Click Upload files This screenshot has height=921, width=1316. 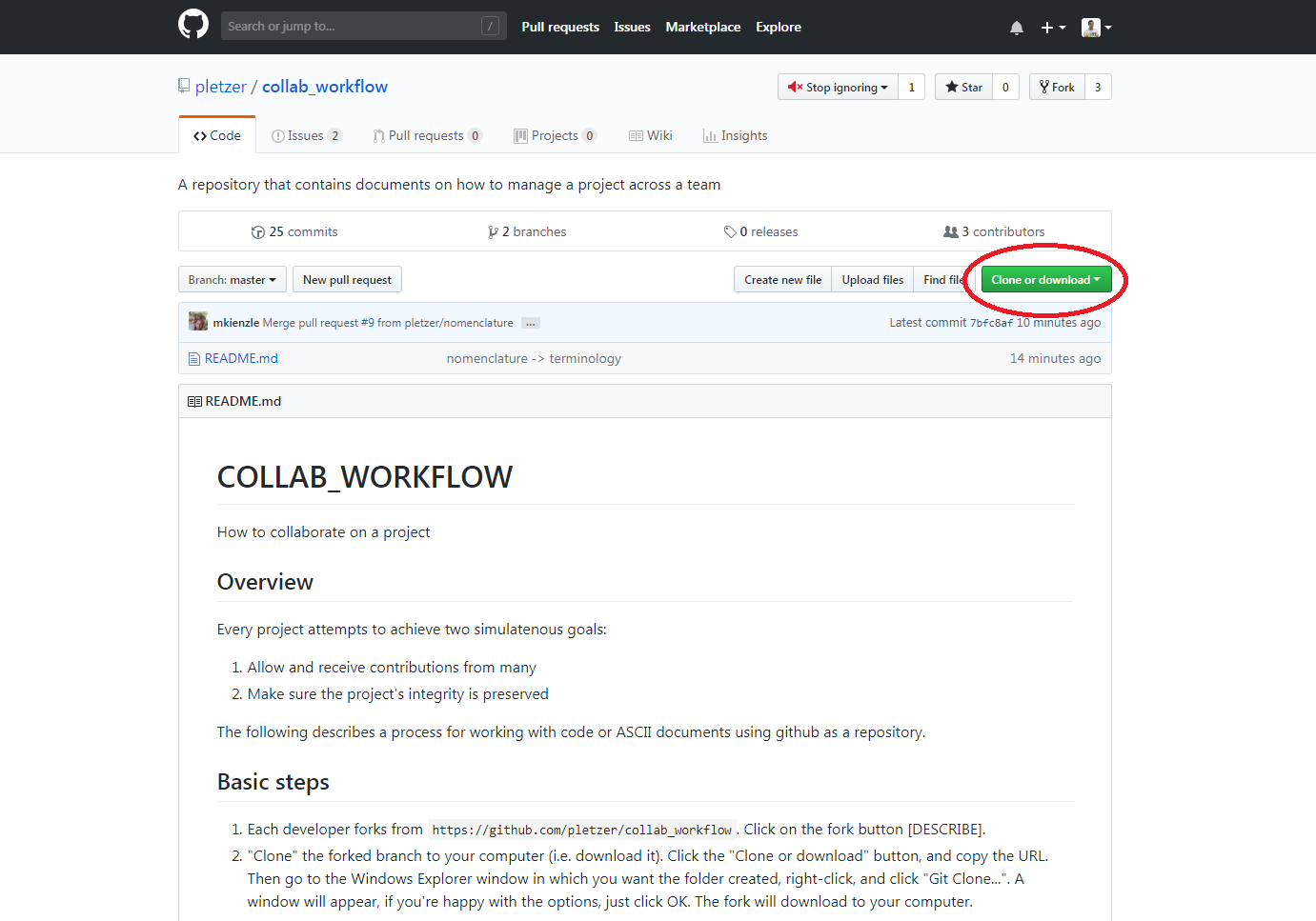pyautogui.click(x=872, y=279)
